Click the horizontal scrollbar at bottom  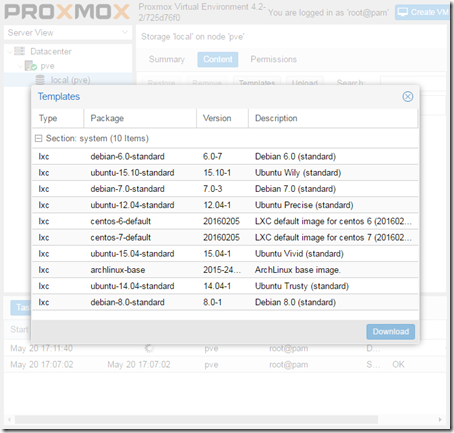click(x=196, y=419)
